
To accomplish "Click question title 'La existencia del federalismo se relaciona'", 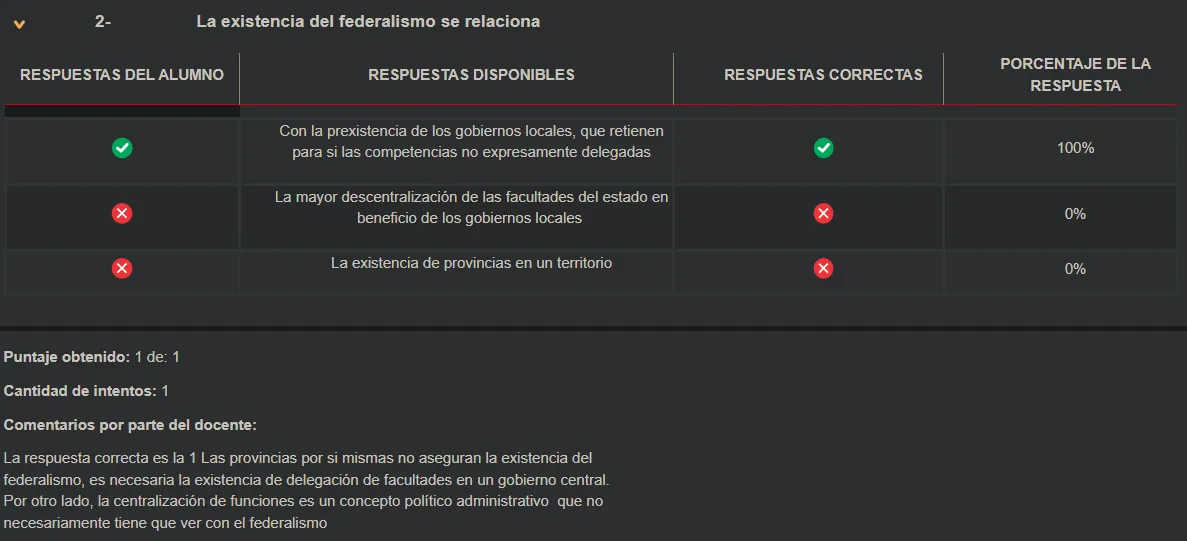I will pyautogui.click(x=368, y=21).
